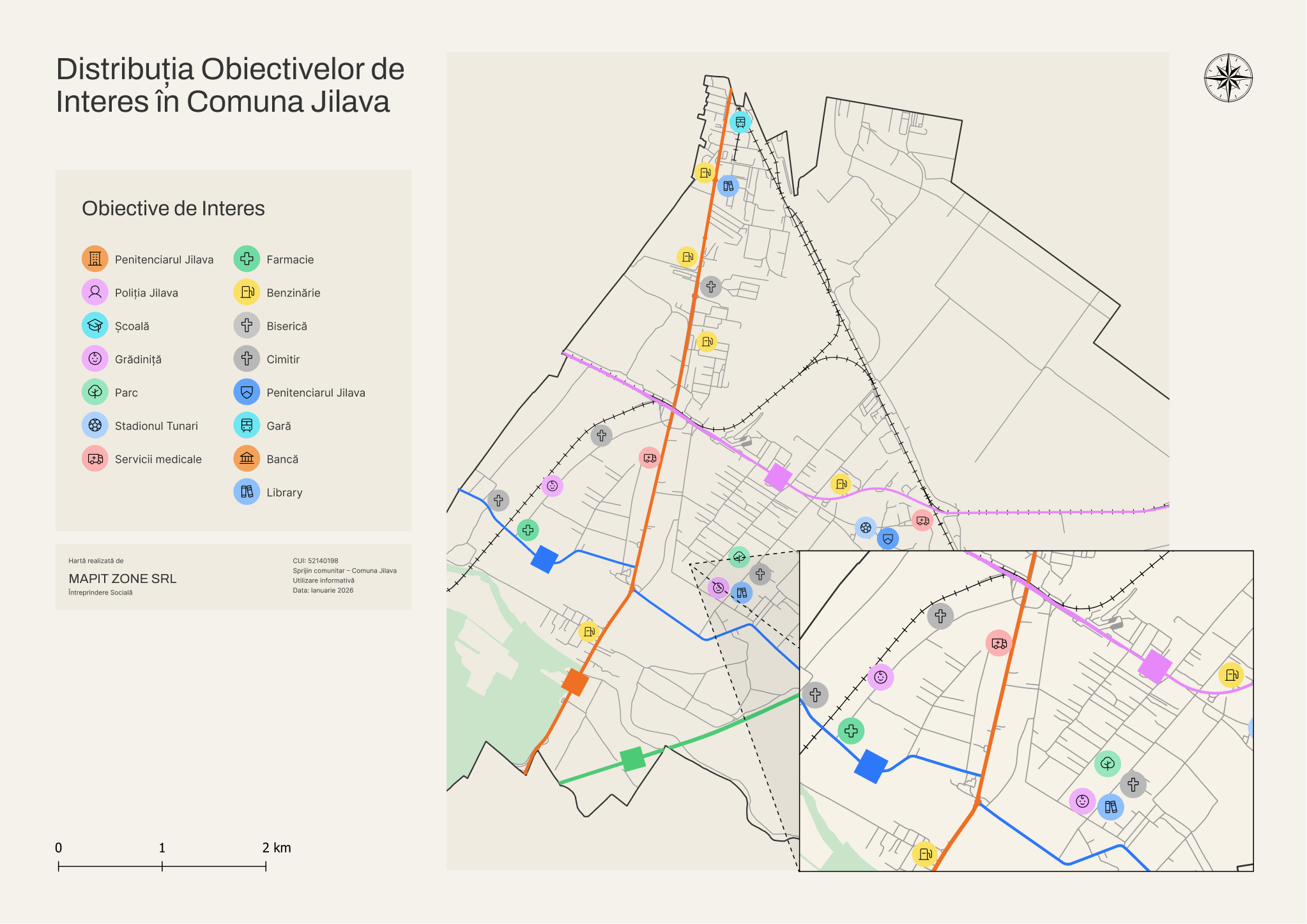The image size is (1307, 924).
Task: Click the green square on the green route
Action: [x=632, y=759]
